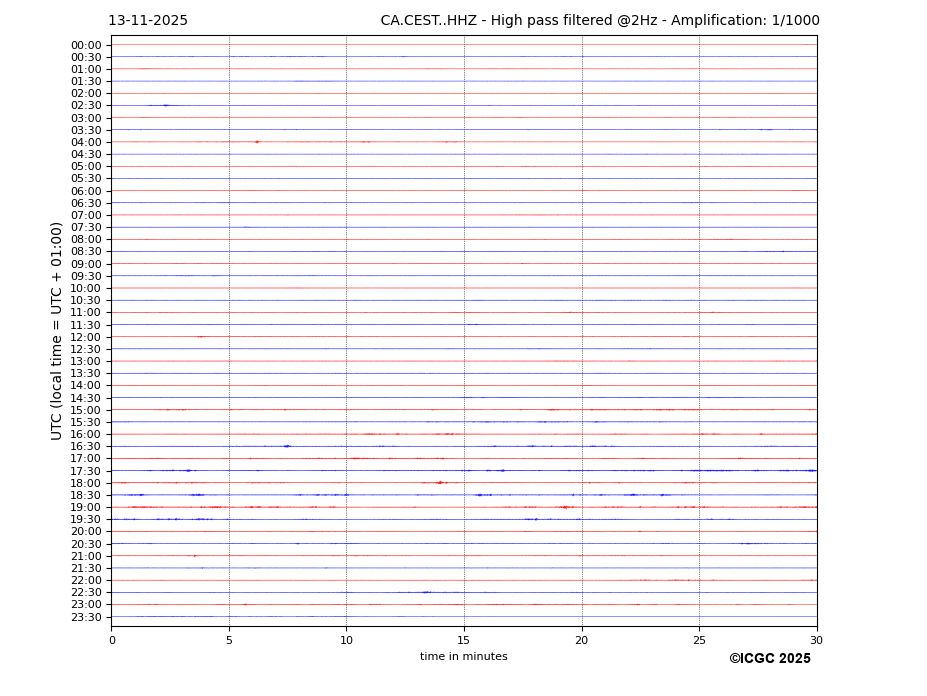This screenshot has height=696, width=927.
Task: Click the 22:30 row time label
Action: pos(86,592)
